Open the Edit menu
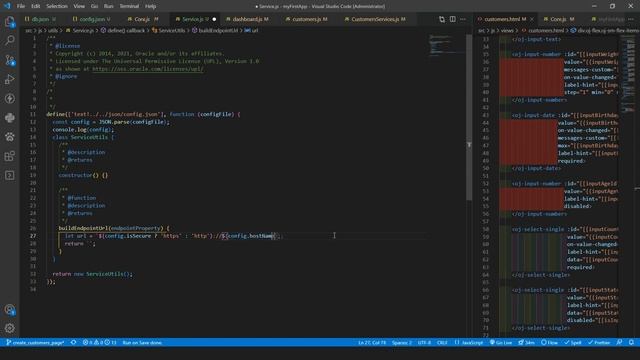Screen dimensions: 640x360 point(36,6)
